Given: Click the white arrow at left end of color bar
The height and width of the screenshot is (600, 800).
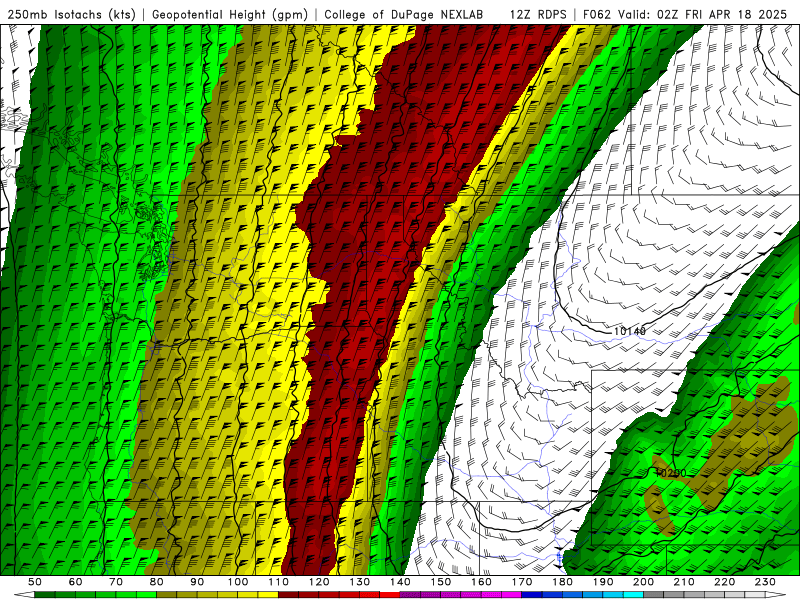Looking at the screenshot, I should 24,595.
